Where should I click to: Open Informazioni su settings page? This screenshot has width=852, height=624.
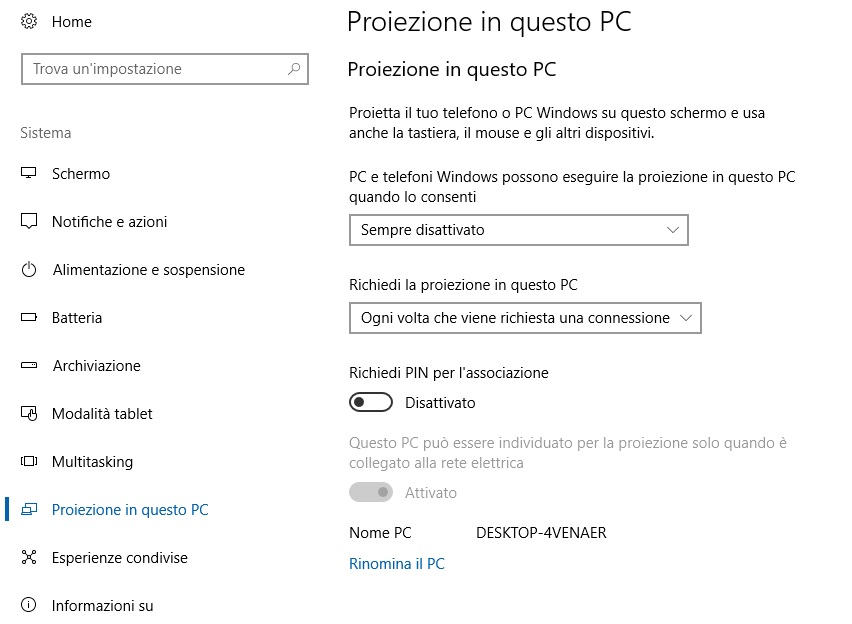(102, 605)
